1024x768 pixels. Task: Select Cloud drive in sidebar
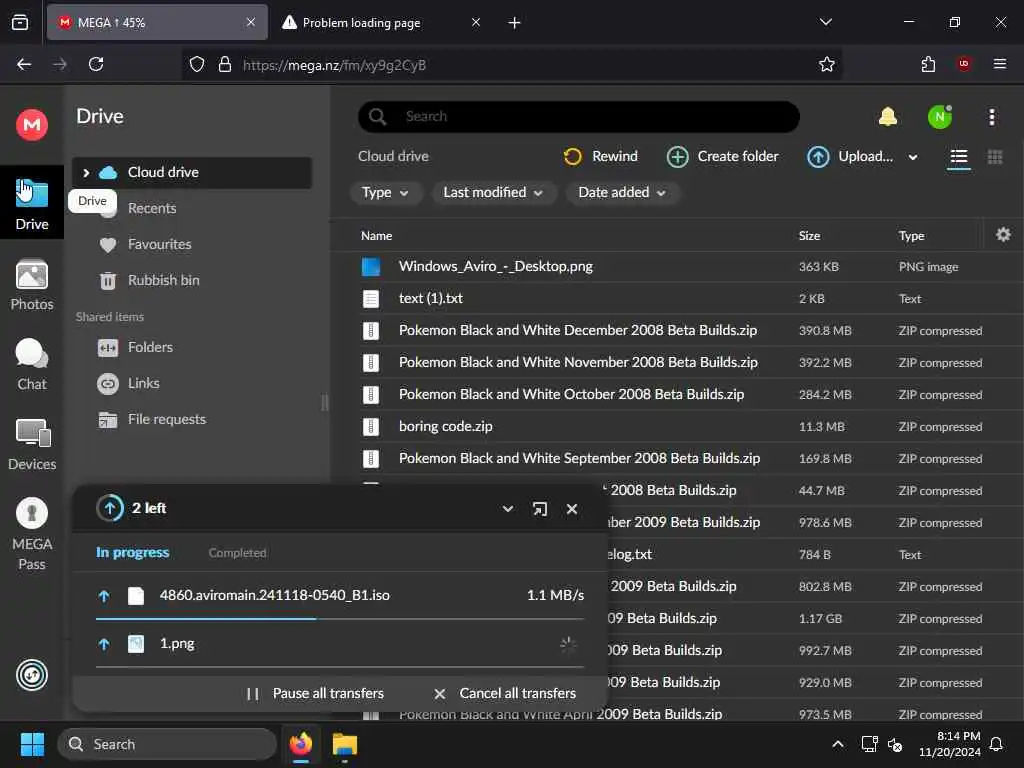[x=192, y=172]
